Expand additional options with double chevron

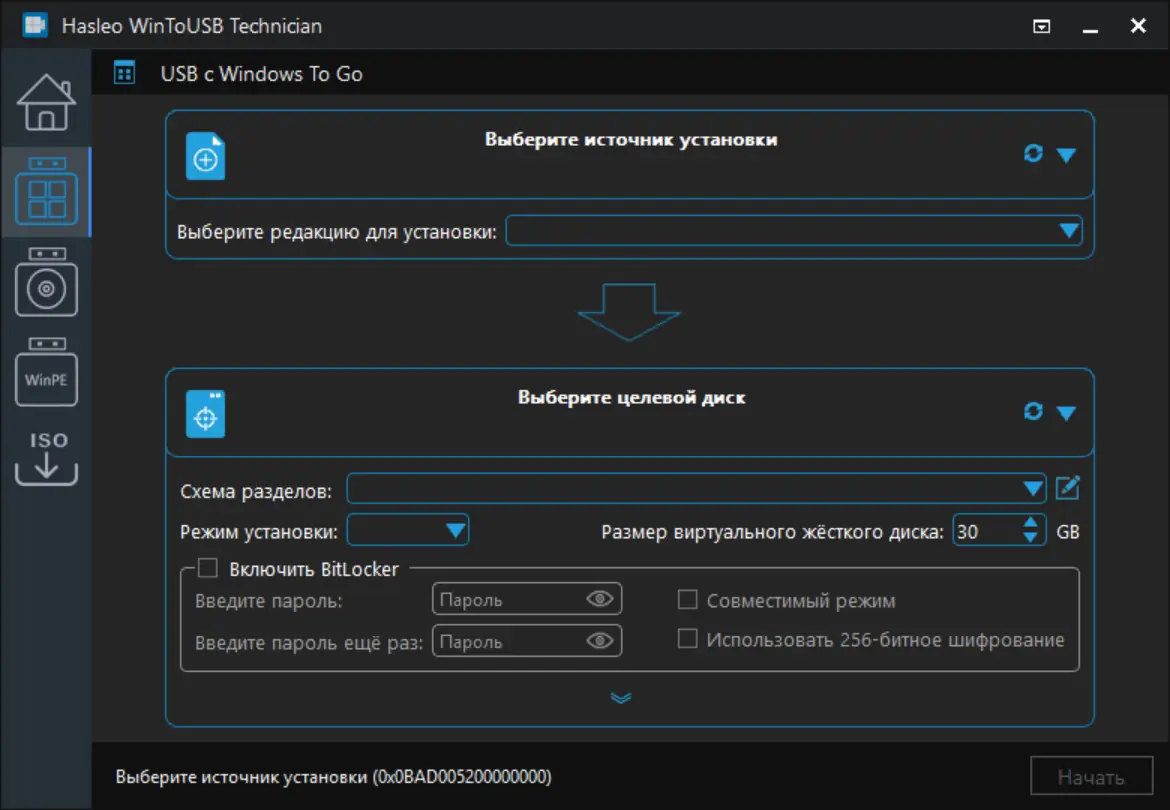621,698
